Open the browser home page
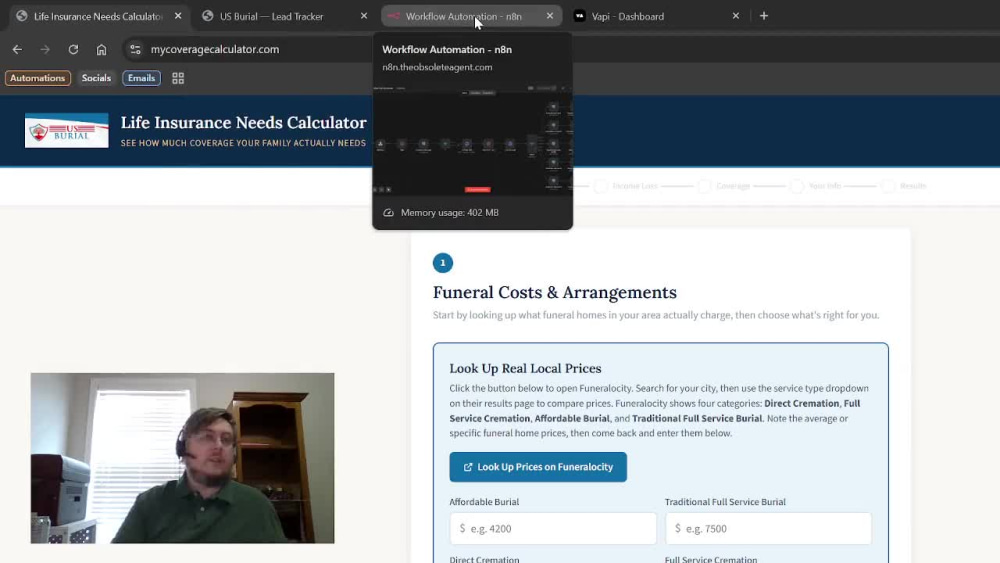This screenshot has height=563, width=1000. click(101, 49)
